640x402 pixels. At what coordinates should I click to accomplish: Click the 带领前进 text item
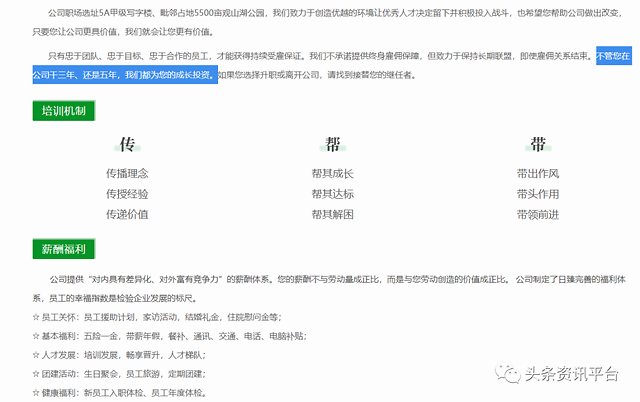pos(538,215)
